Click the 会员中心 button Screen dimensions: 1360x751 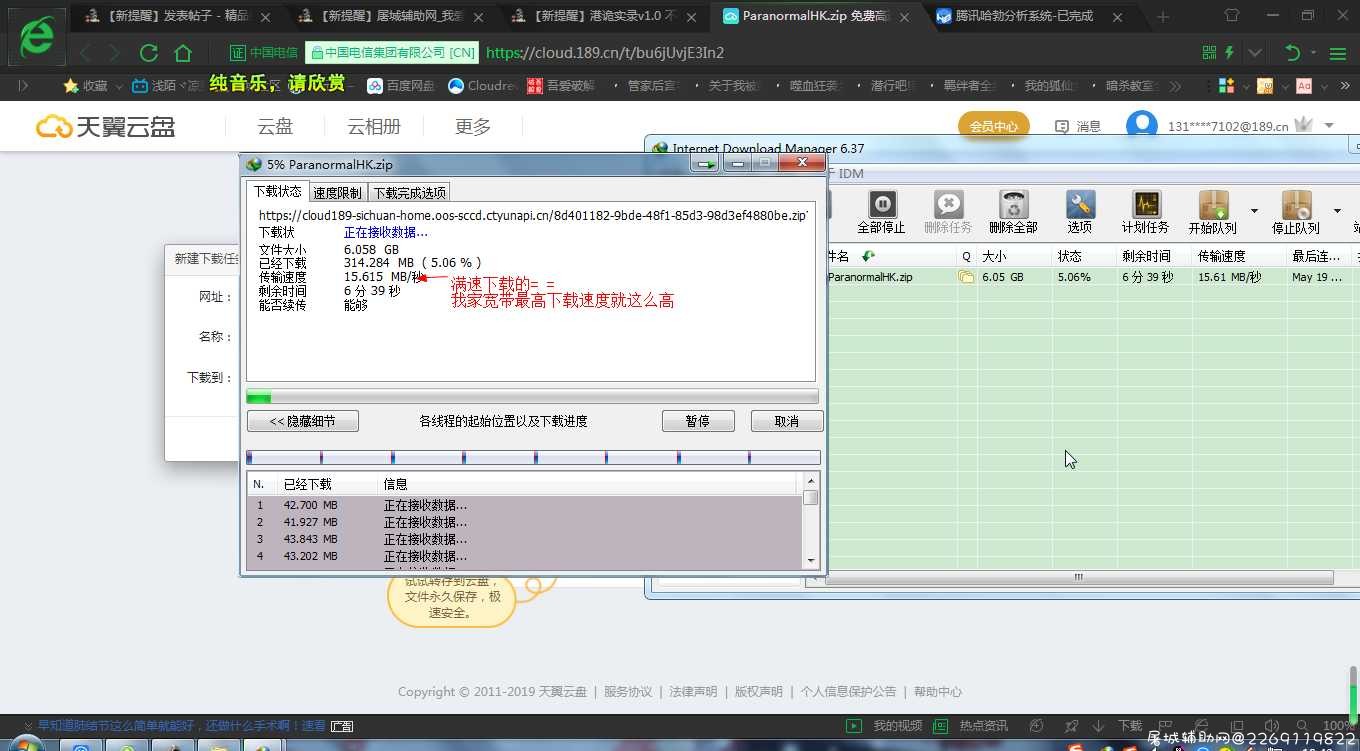tap(994, 126)
